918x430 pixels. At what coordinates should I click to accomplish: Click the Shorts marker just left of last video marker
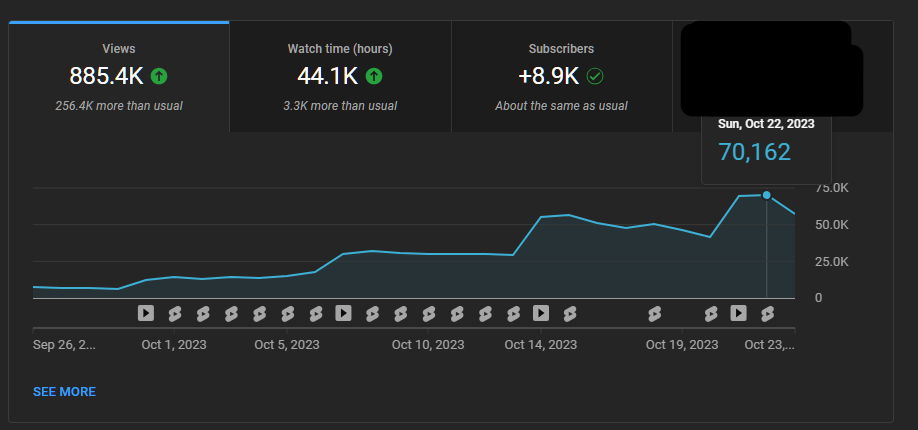711,313
